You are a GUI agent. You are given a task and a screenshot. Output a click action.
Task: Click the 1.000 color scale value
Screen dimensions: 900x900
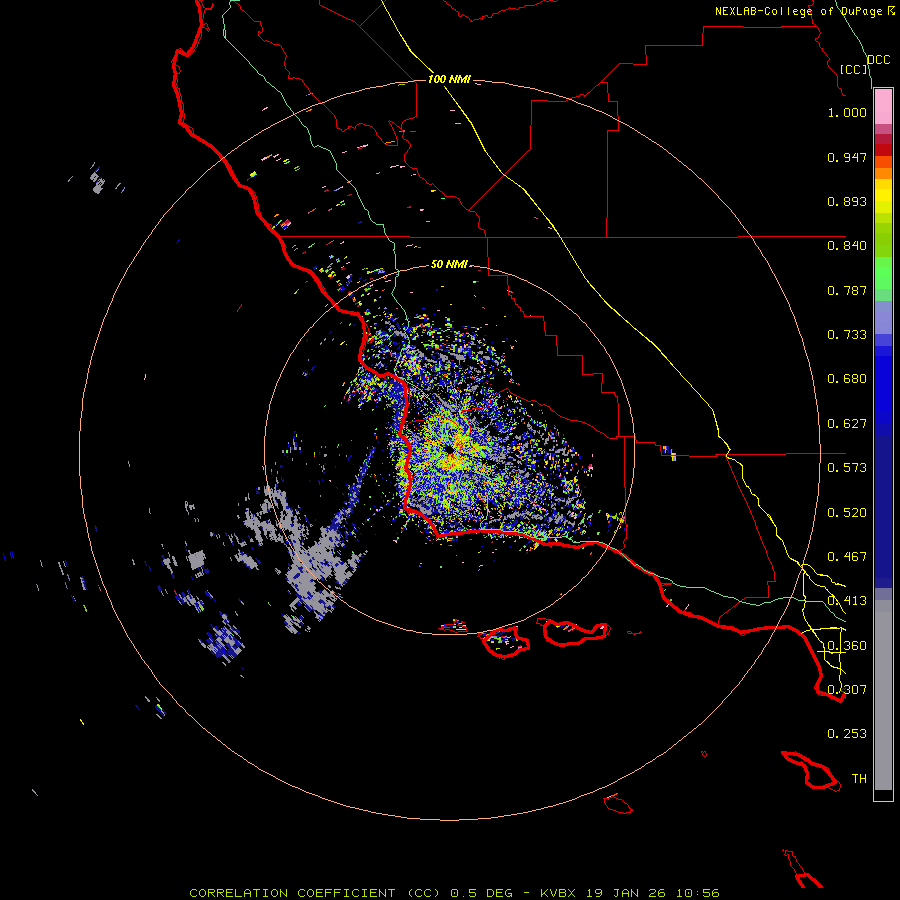(x=847, y=112)
